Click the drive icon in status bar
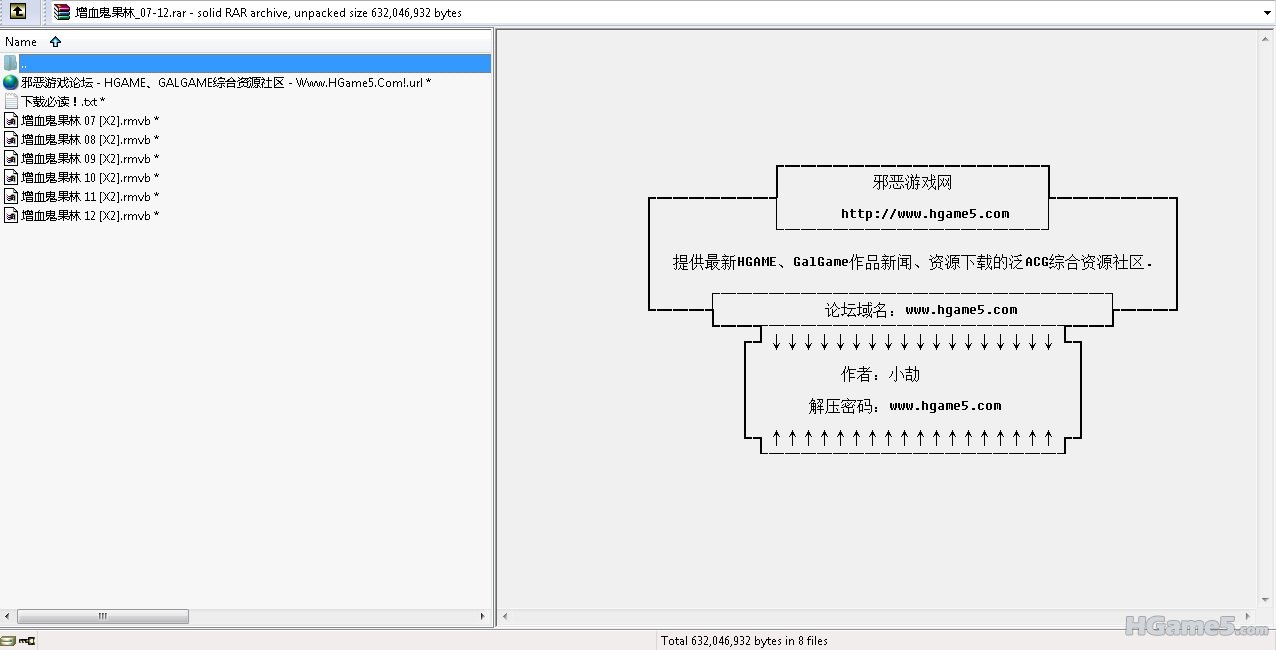 [x=8, y=641]
